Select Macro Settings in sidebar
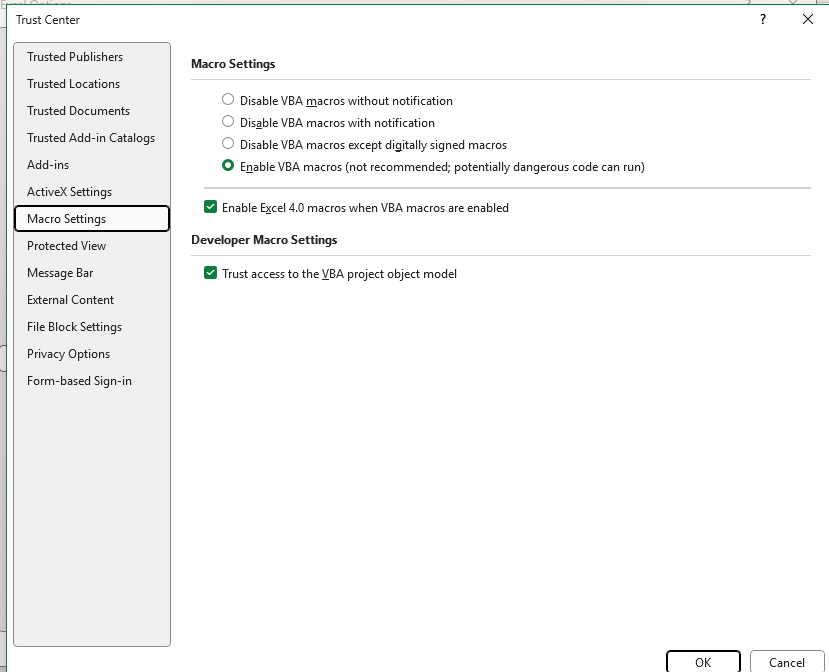 point(92,218)
